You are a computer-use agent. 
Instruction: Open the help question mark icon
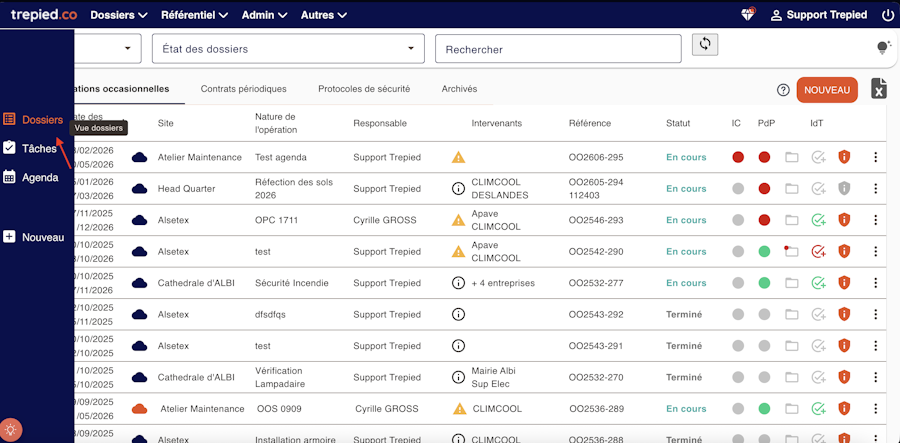click(x=783, y=90)
